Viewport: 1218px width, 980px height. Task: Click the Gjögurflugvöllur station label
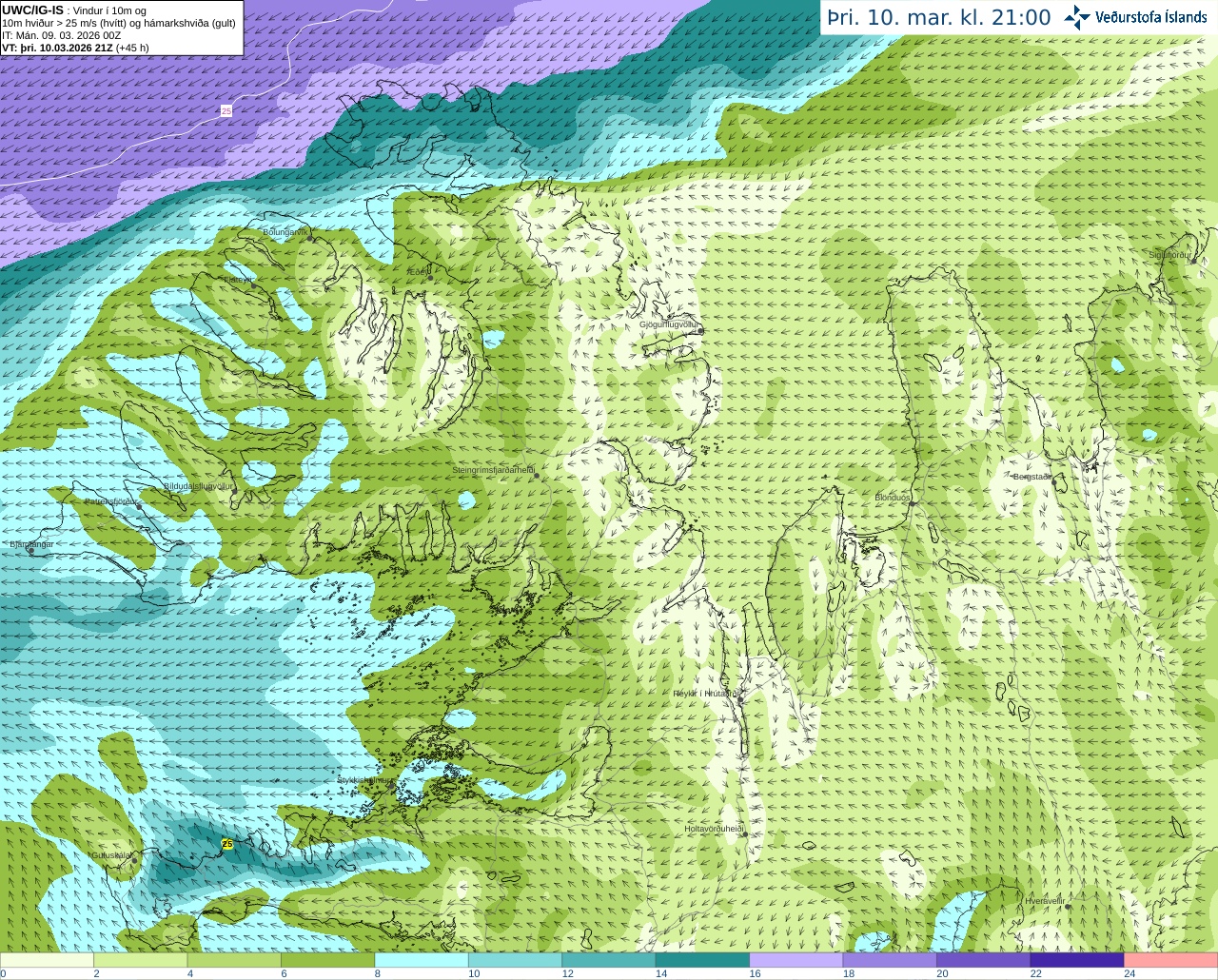point(670,324)
